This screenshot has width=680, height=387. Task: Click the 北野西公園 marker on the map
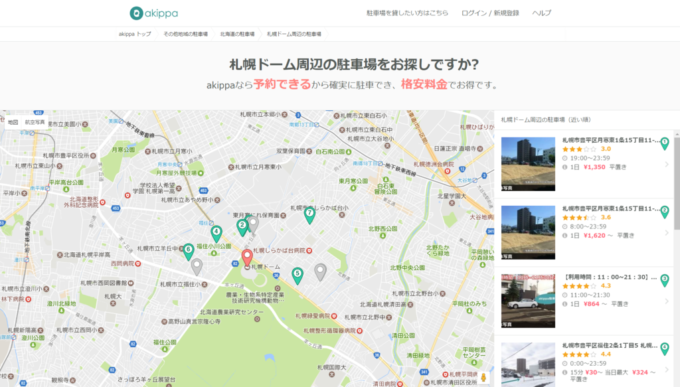point(382,236)
